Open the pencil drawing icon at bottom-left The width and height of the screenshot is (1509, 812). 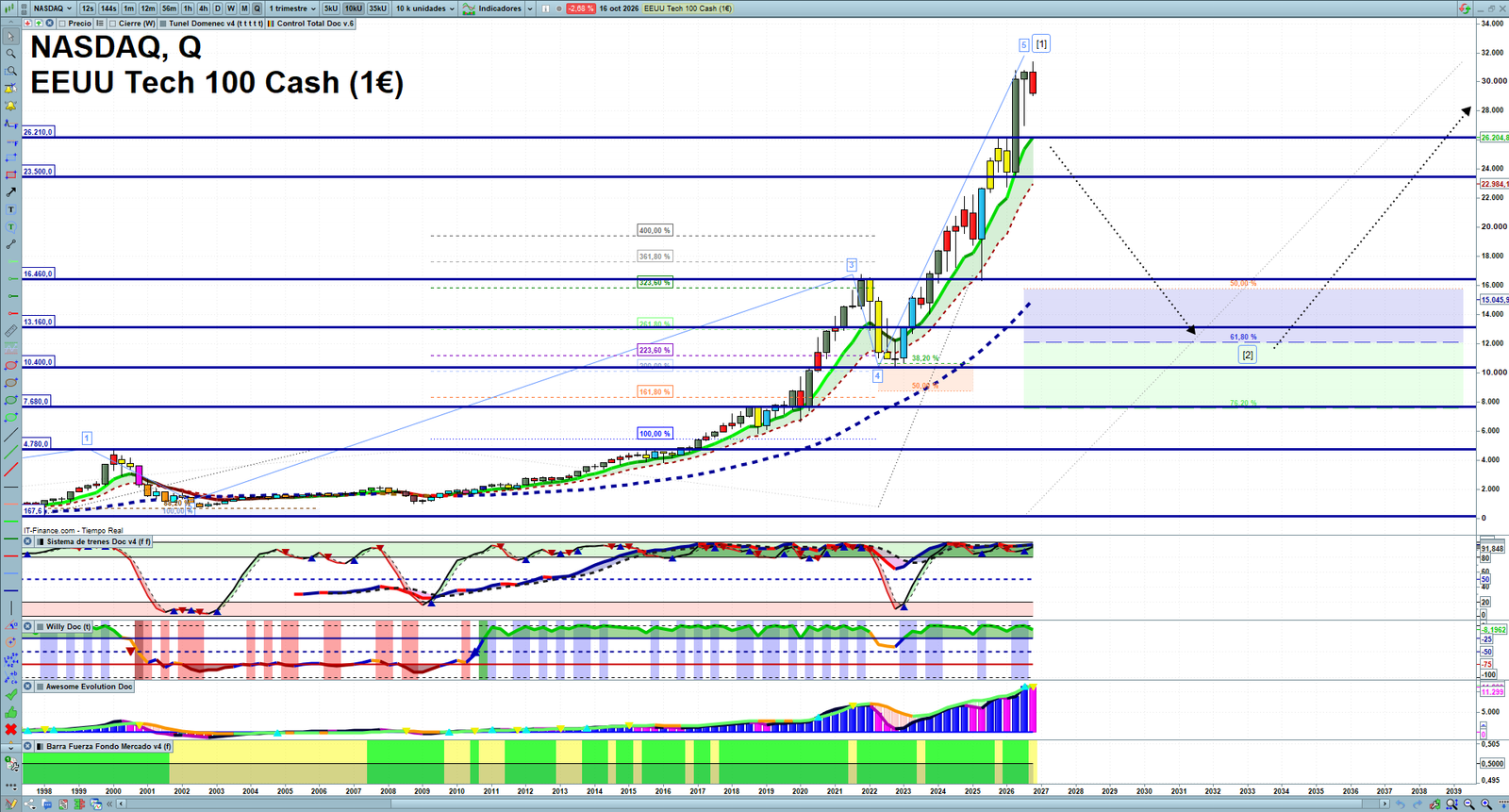pos(11,804)
